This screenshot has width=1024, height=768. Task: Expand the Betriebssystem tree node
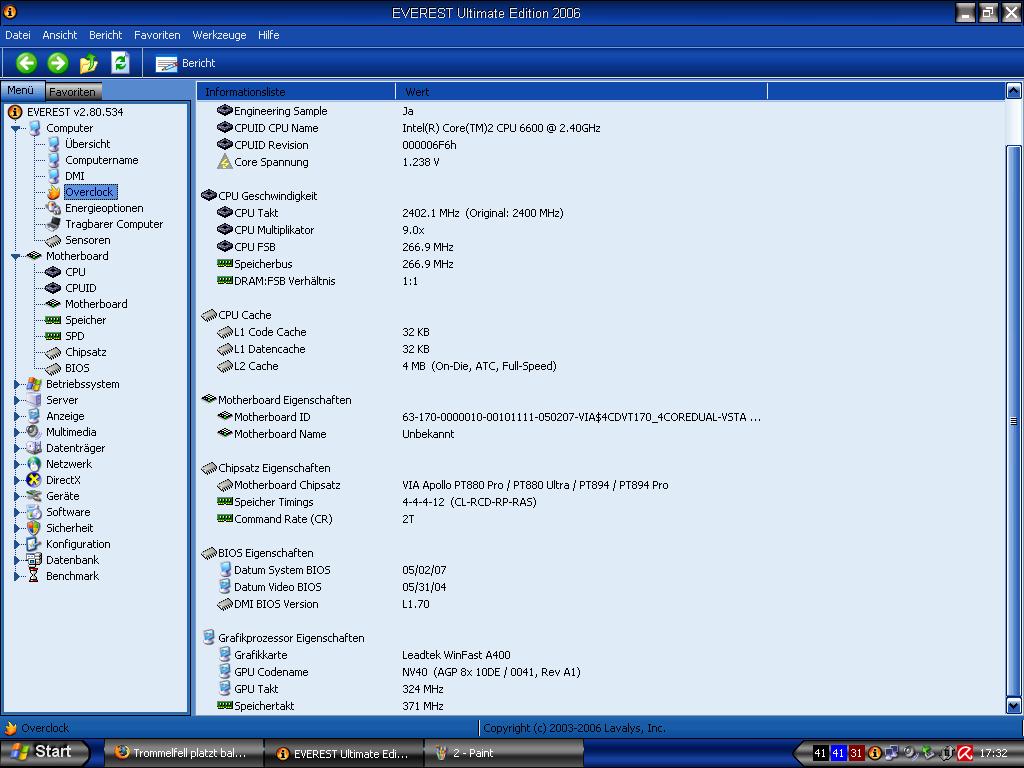[x=16, y=385]
